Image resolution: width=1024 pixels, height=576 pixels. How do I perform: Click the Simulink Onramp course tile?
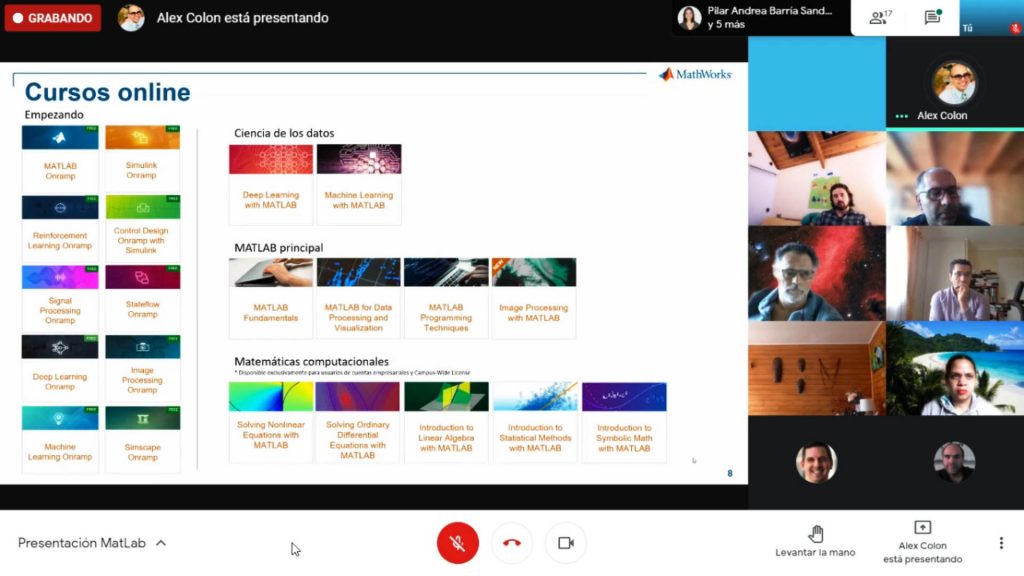pos(142,158)
